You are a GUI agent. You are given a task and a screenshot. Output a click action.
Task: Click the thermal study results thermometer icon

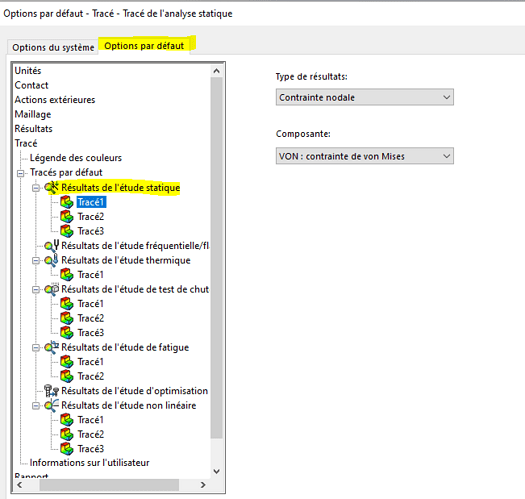tap(52, 260)
